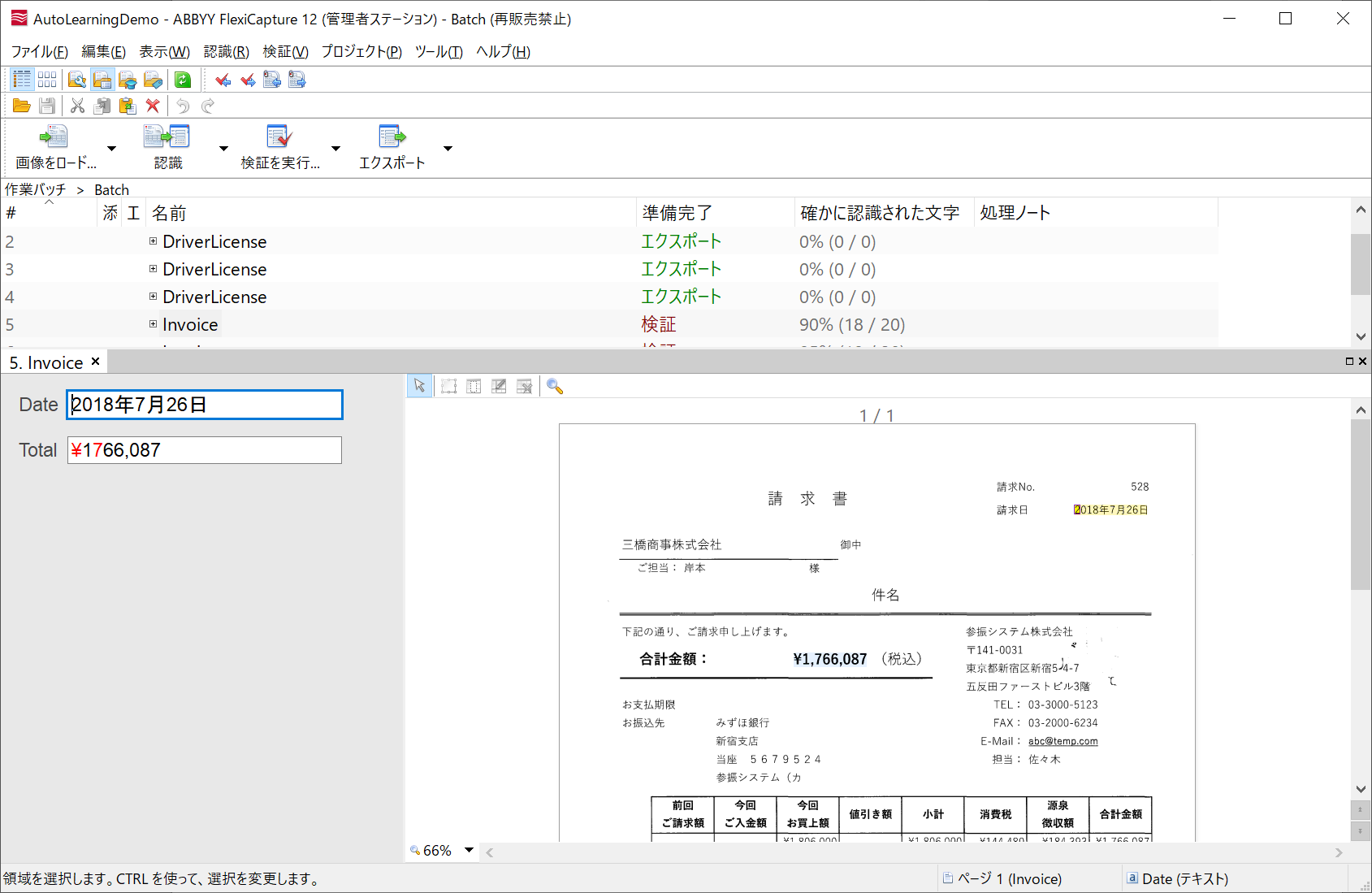Viewport: 1372px width, 893px height.
Task: Open the folder with document icon
Action: pyautogui.click(x=102, y=80)
